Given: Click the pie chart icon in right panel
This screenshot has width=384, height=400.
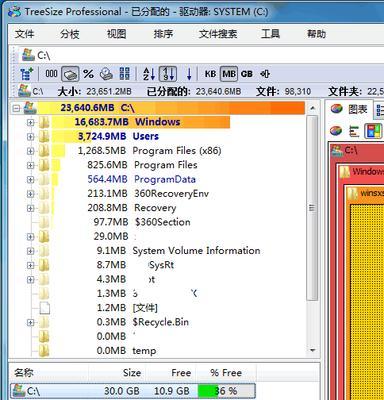Looking at the screenshot, I should pos(336,131).
